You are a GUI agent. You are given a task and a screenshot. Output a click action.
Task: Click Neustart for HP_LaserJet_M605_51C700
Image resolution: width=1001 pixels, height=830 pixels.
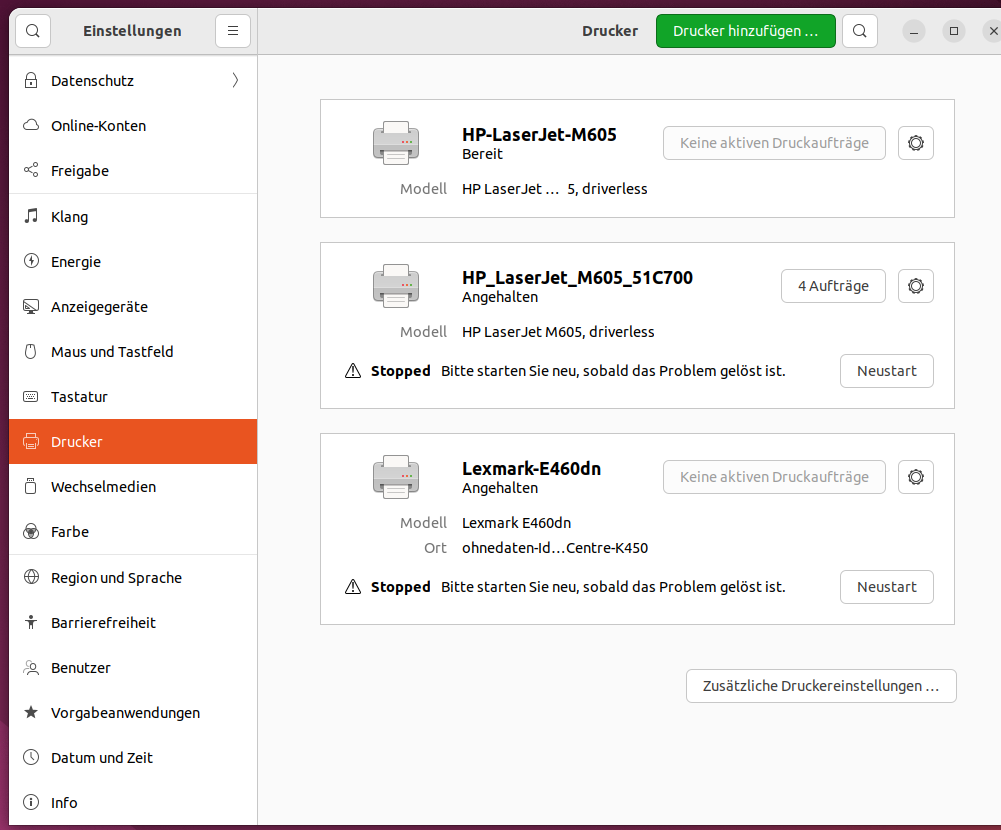pyautogui.click(x=887, y=371)
